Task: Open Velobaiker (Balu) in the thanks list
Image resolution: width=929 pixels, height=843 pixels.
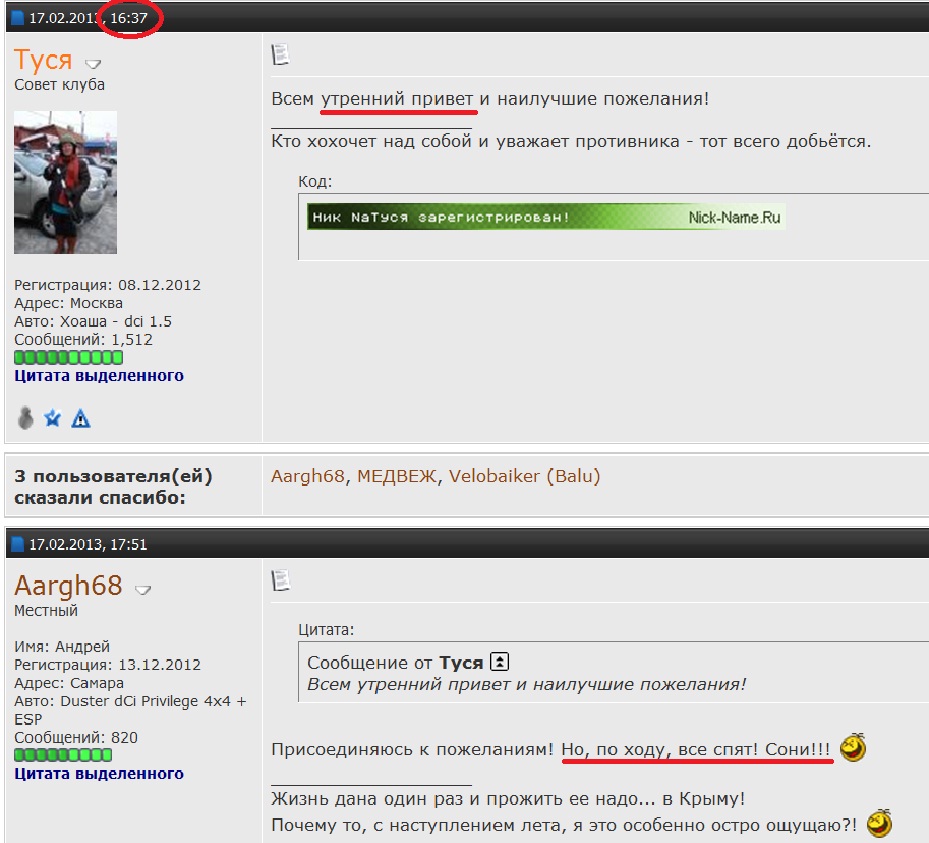Action: [x=524, y=476]
